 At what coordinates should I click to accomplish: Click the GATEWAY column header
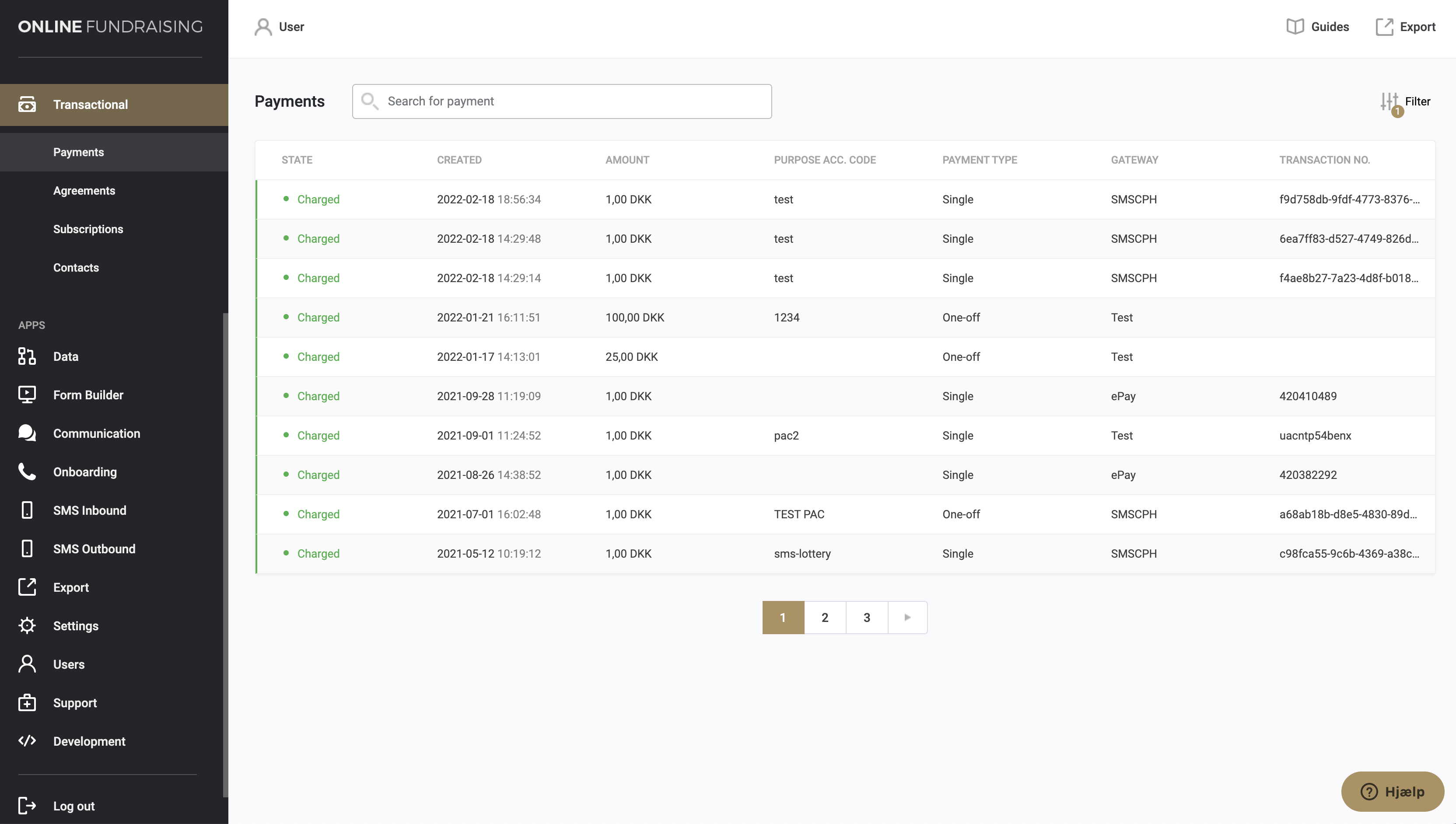tap(1134, 160)
